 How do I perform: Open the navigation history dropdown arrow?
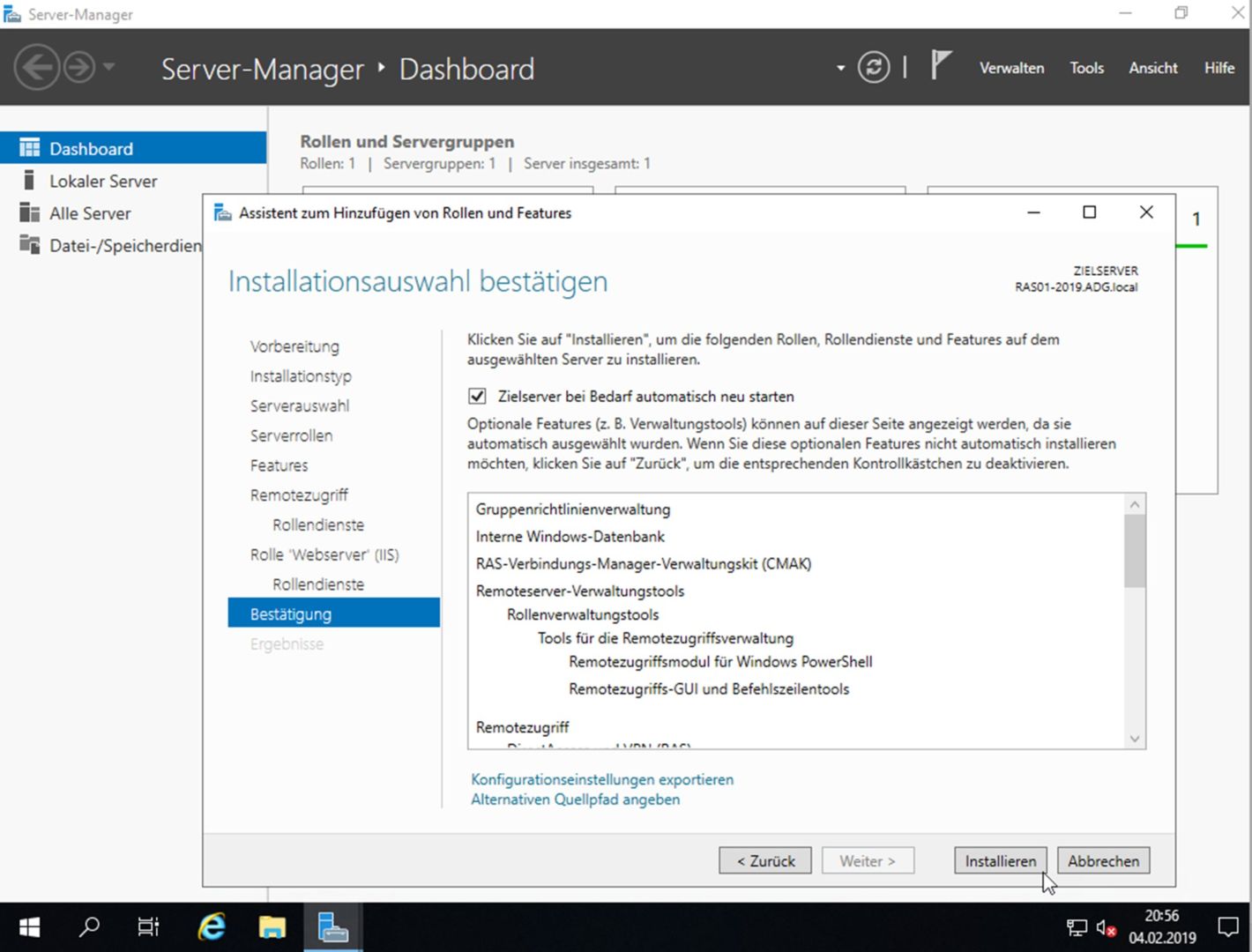[109, 67]
